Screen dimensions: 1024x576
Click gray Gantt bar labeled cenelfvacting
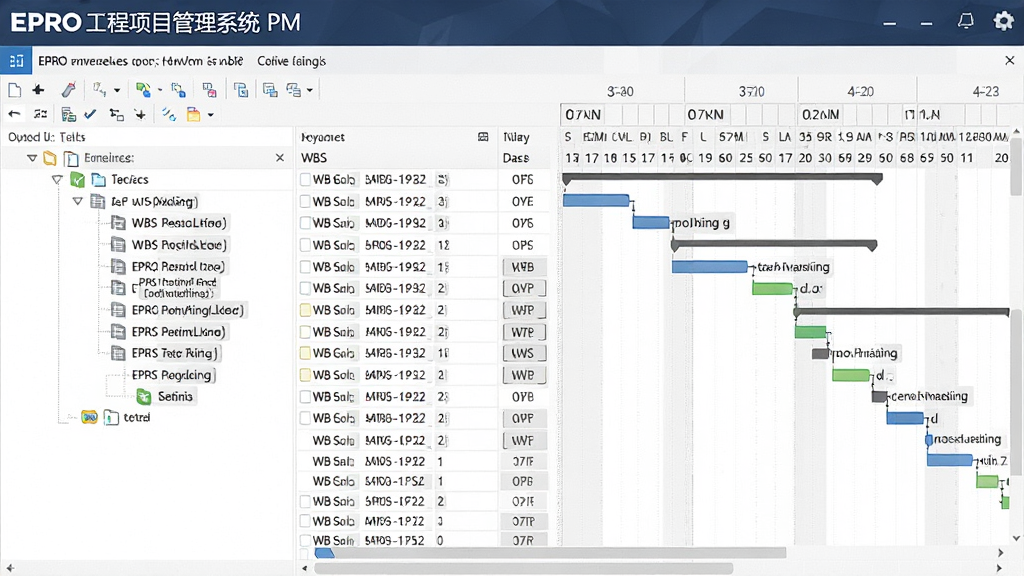[x=879, y=396]
